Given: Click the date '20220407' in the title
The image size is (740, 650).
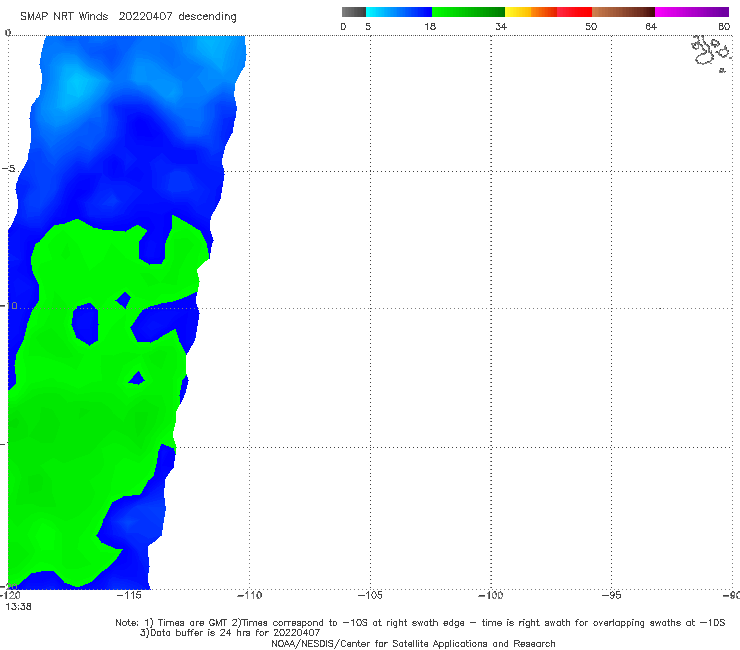Looking at the screenshot, I should point(145,17).
